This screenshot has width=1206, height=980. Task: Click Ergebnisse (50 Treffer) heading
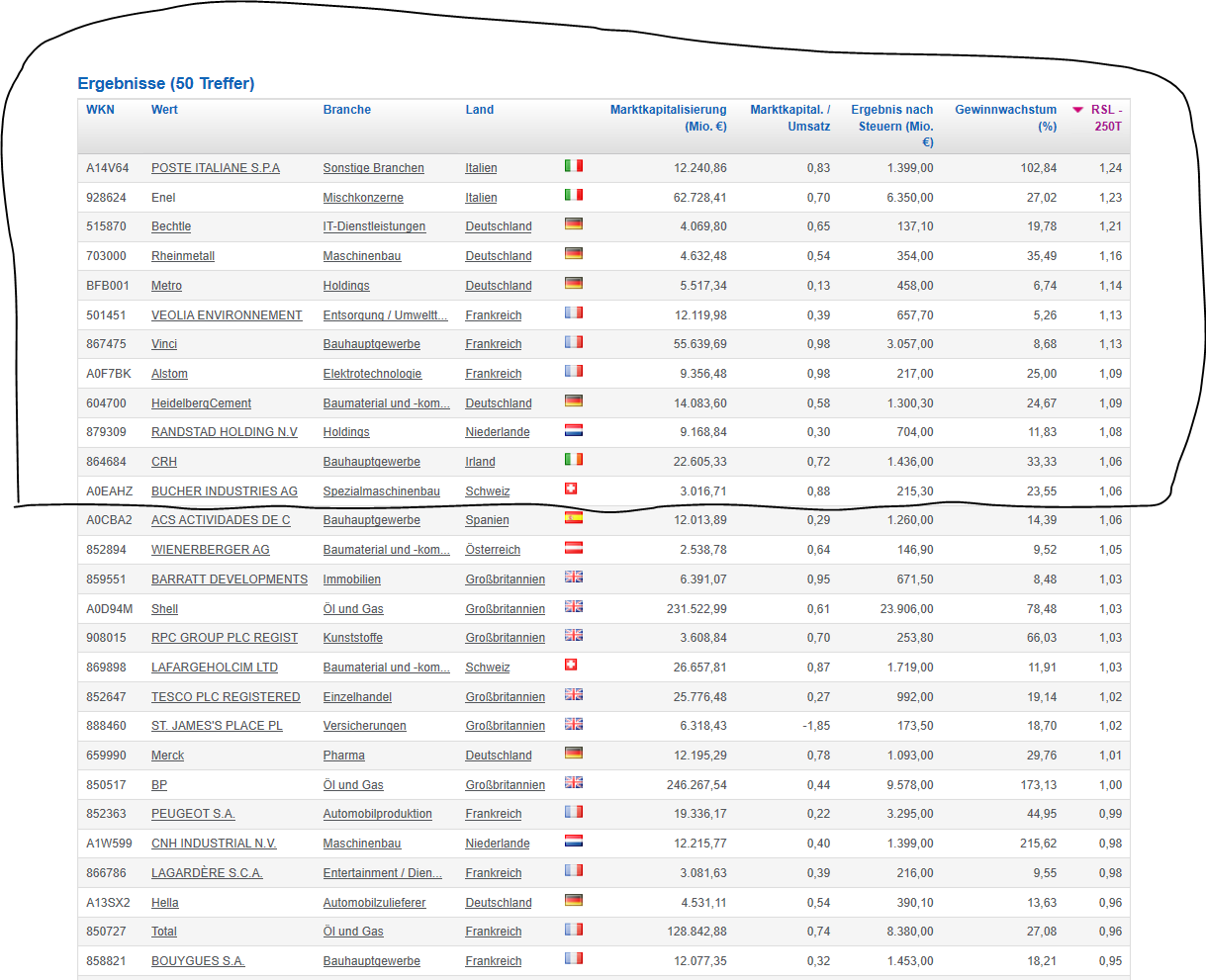(x=166, y=83)
